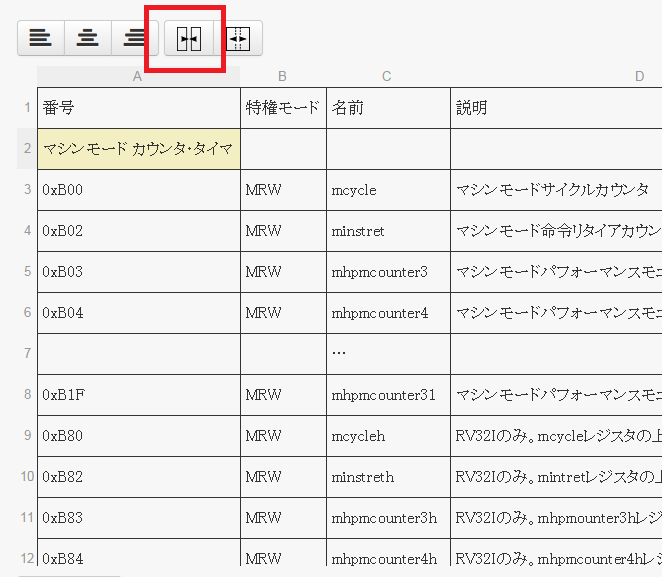Click the mhpmcounter4 name cell
The width and height of the screenshot is (662, 577).
[x=388, y=312]
